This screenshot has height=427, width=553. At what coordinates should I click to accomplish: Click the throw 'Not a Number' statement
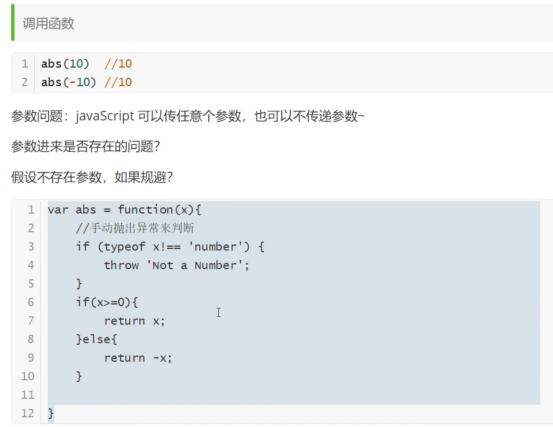click(x=176, y=265)
